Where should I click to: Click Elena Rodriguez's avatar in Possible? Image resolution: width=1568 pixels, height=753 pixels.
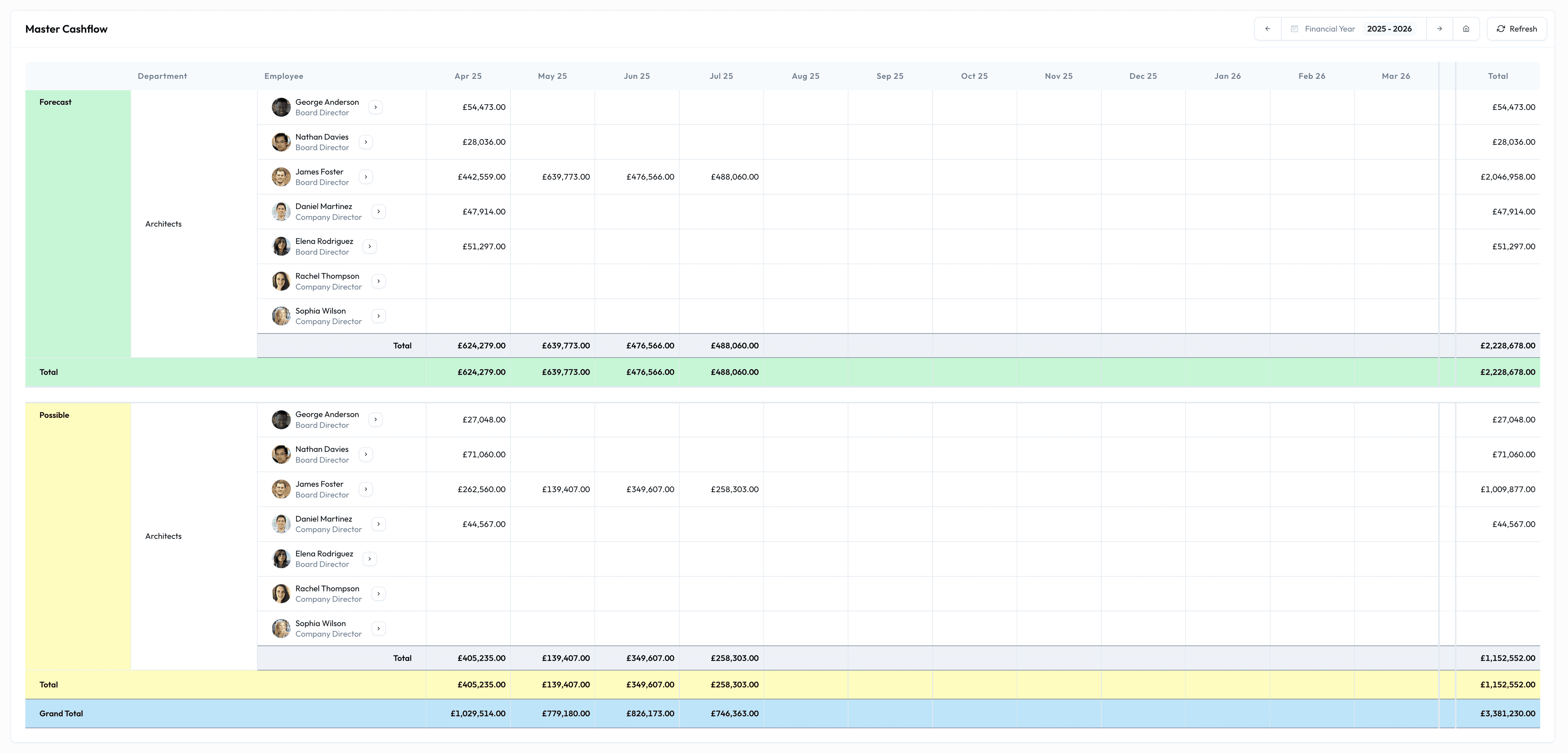coord(281,559)
